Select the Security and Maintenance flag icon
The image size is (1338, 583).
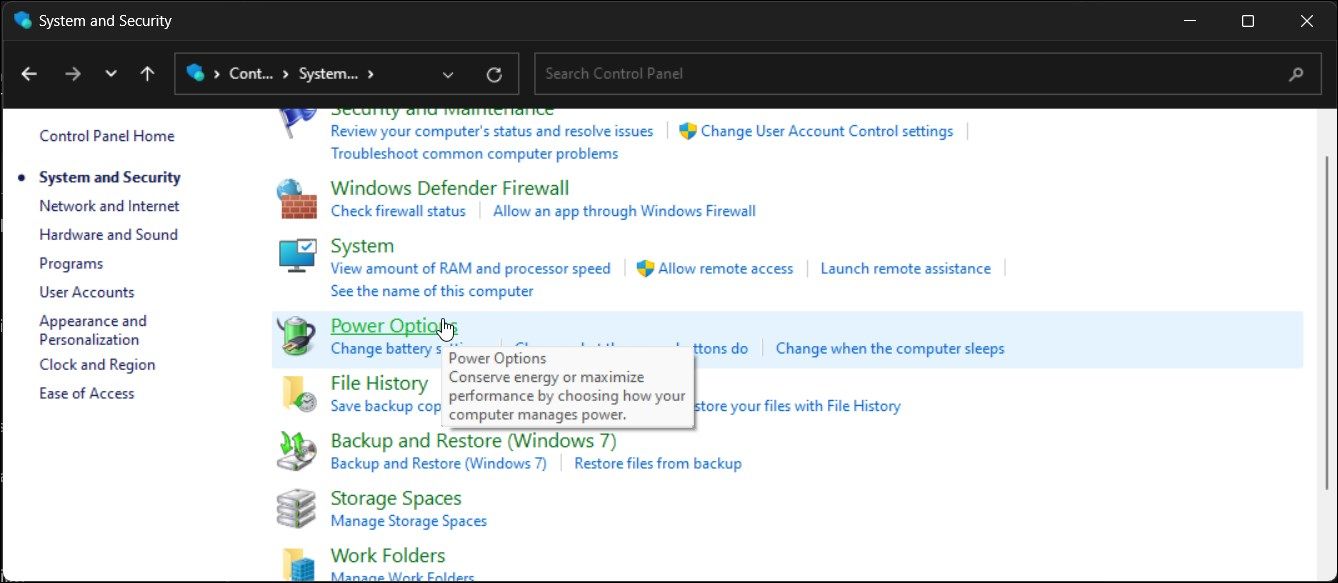tap(295, 120)
